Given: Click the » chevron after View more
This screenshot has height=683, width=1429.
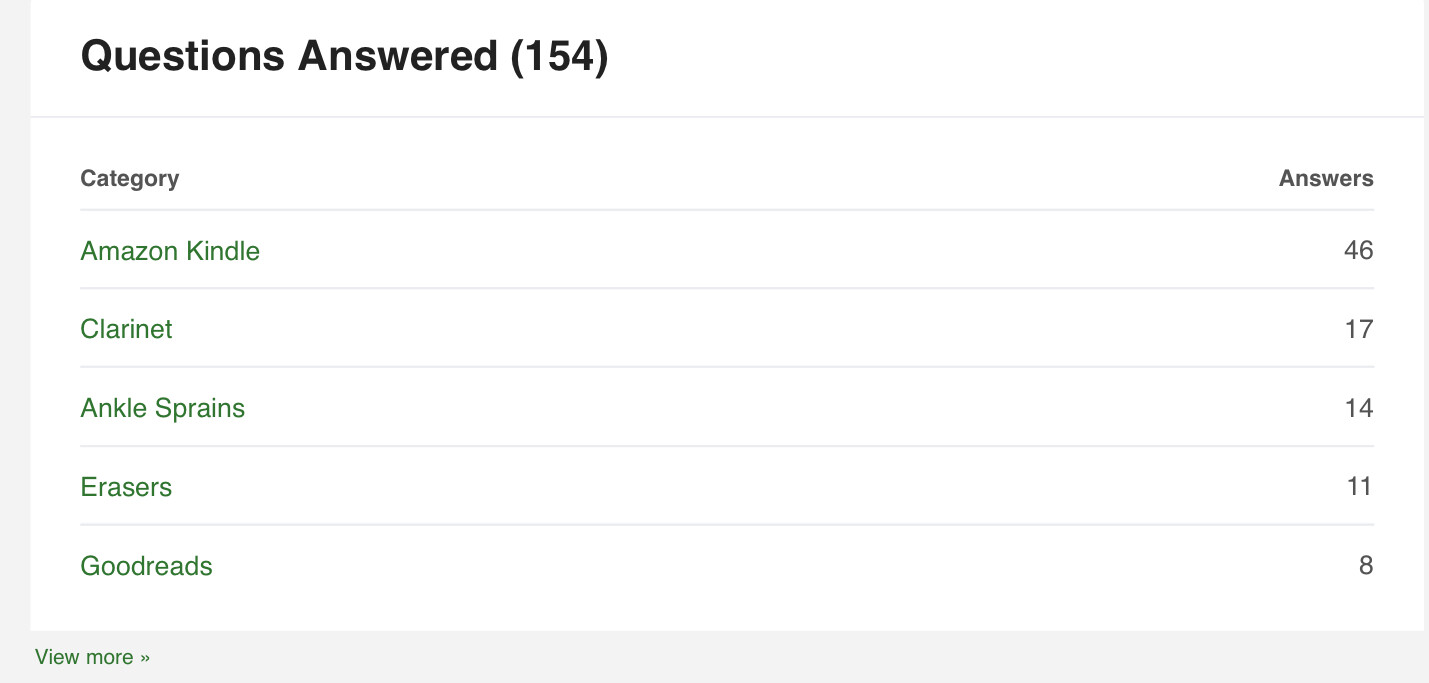Looking at the screenshot, I should pyautogui.click(x=145, y=658).
